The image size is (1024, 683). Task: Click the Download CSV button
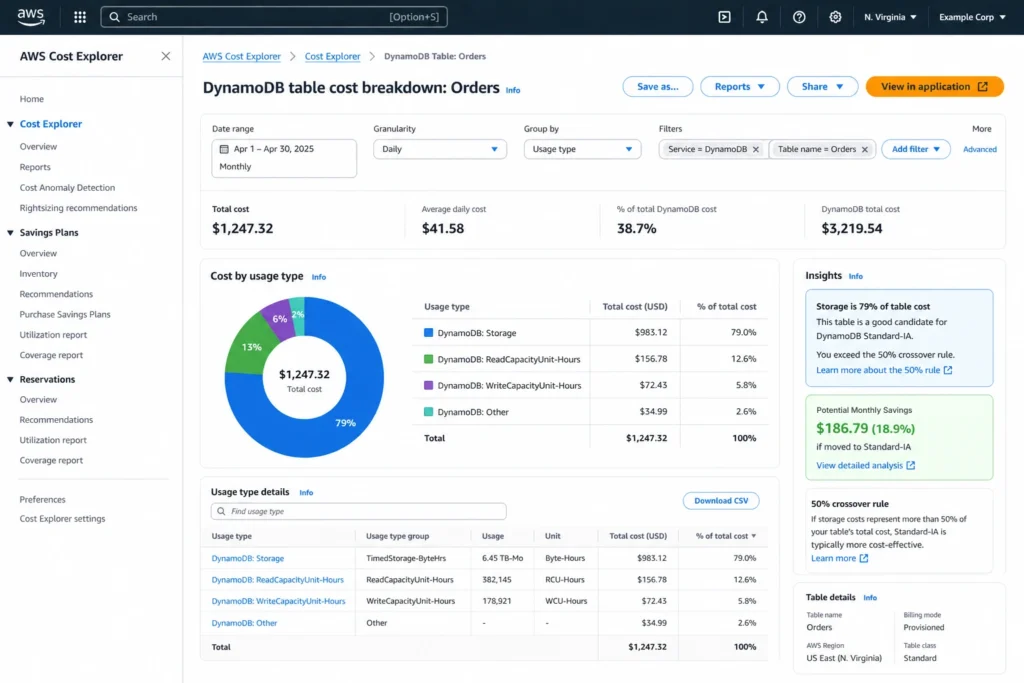[720, 500]
